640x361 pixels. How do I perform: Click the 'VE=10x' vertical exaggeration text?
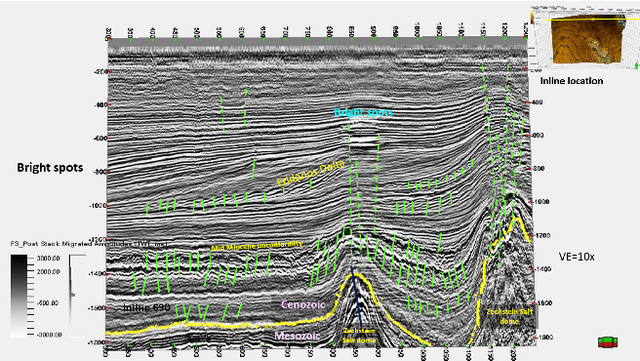577,257
